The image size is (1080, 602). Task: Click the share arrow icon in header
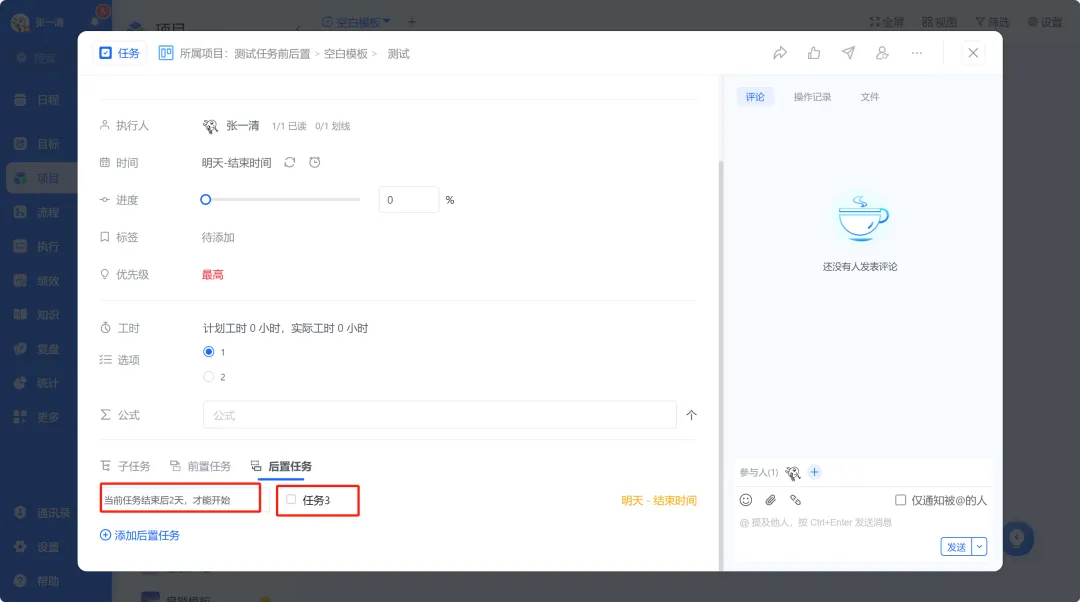[x=780, y=53]
